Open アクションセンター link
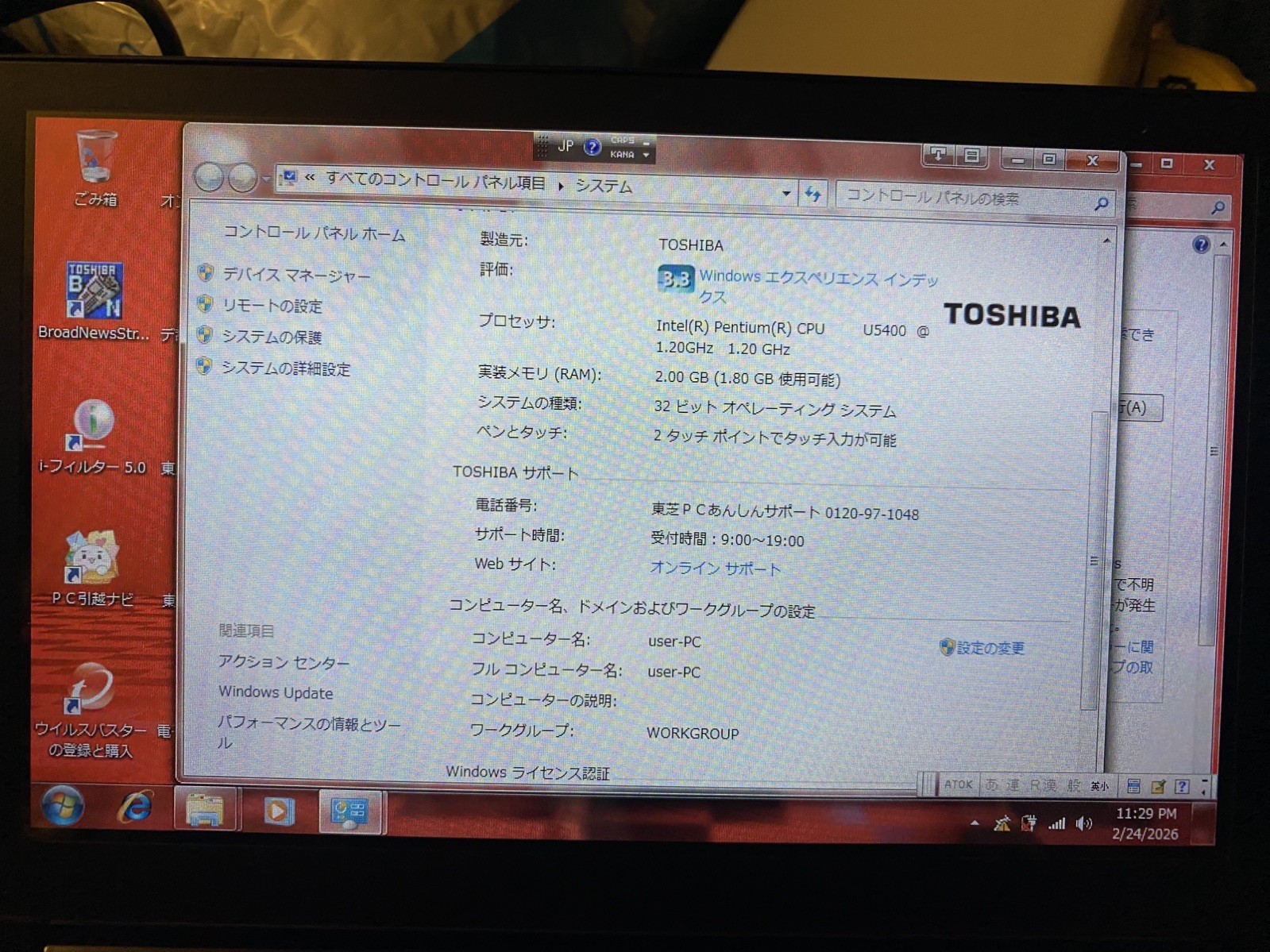1270x952 pixels. [x=284, y=662]
